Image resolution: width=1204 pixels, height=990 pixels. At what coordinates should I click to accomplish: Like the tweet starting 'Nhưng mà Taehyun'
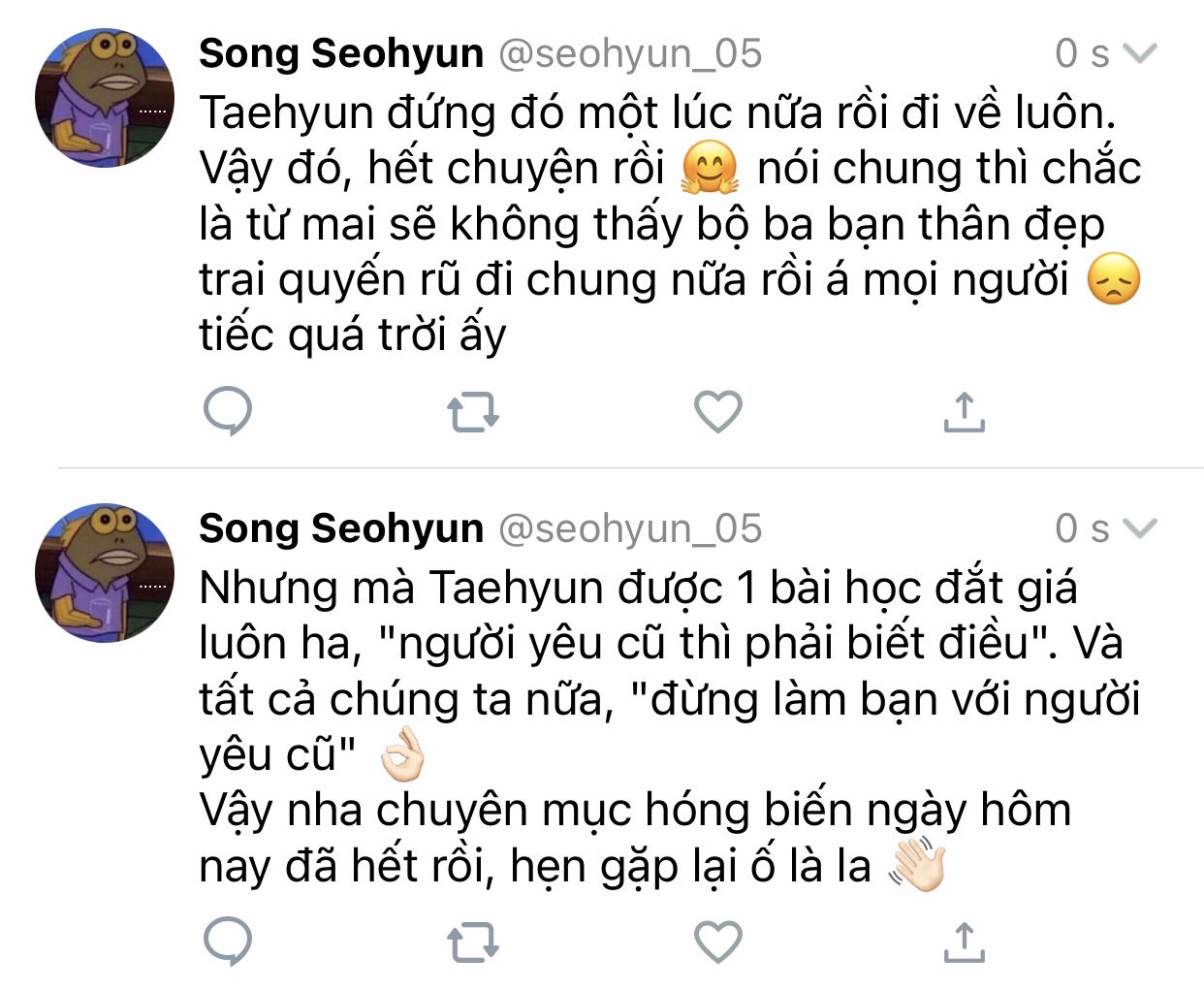718,941
